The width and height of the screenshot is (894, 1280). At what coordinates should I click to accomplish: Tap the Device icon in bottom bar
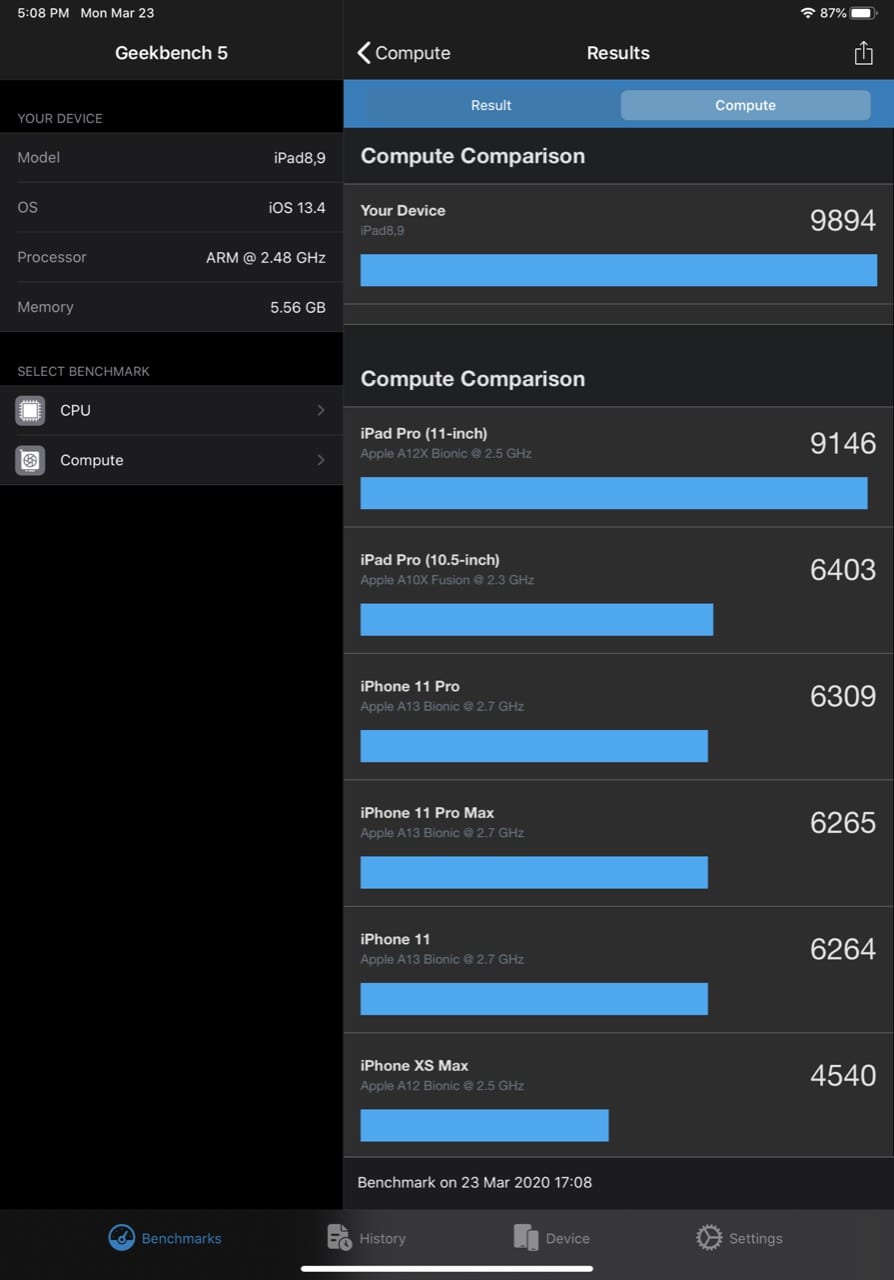pyautogui.click(x=526, y=1238)
